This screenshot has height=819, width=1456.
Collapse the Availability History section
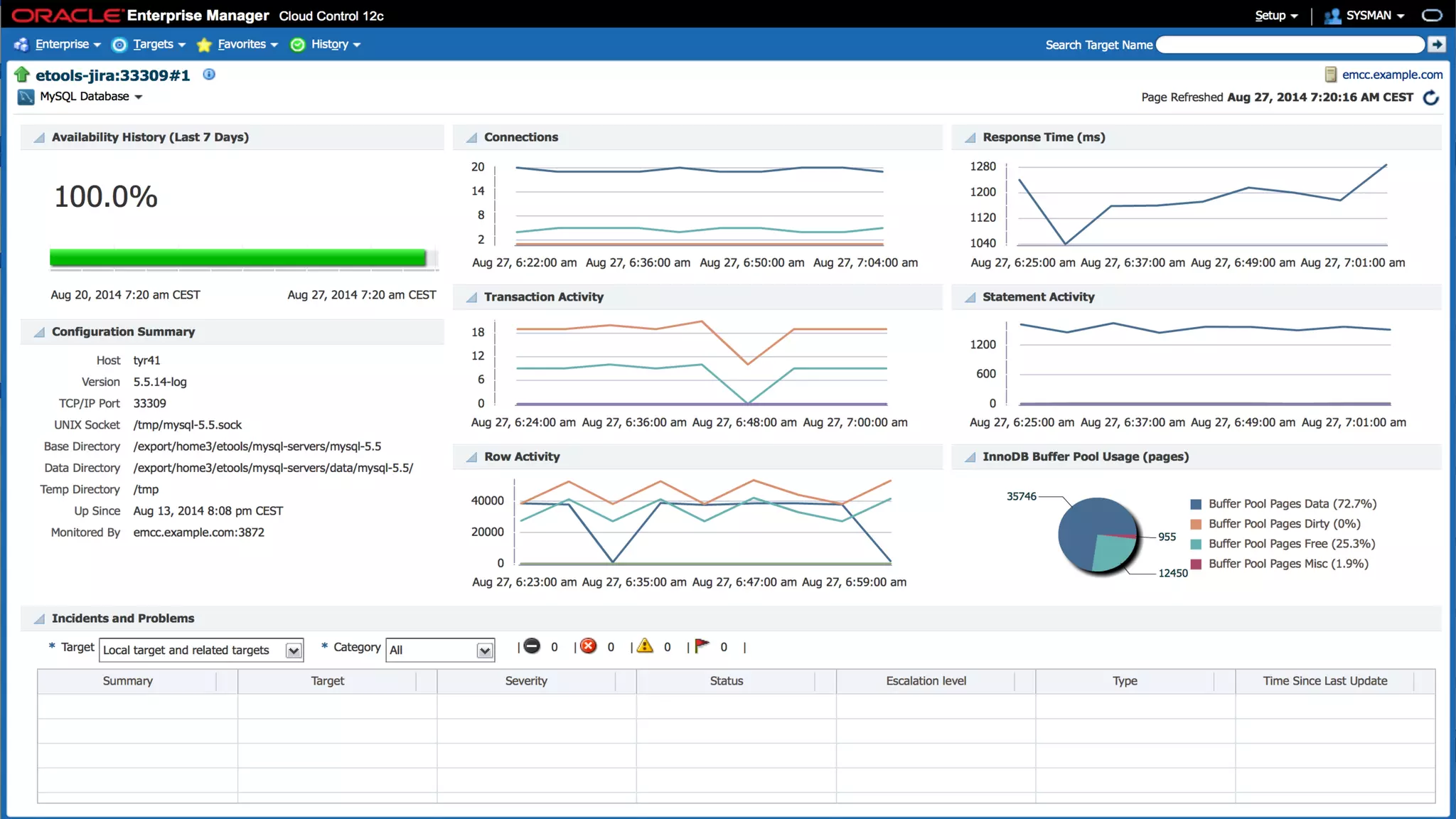pyautogui.click(x=40, y=137)
